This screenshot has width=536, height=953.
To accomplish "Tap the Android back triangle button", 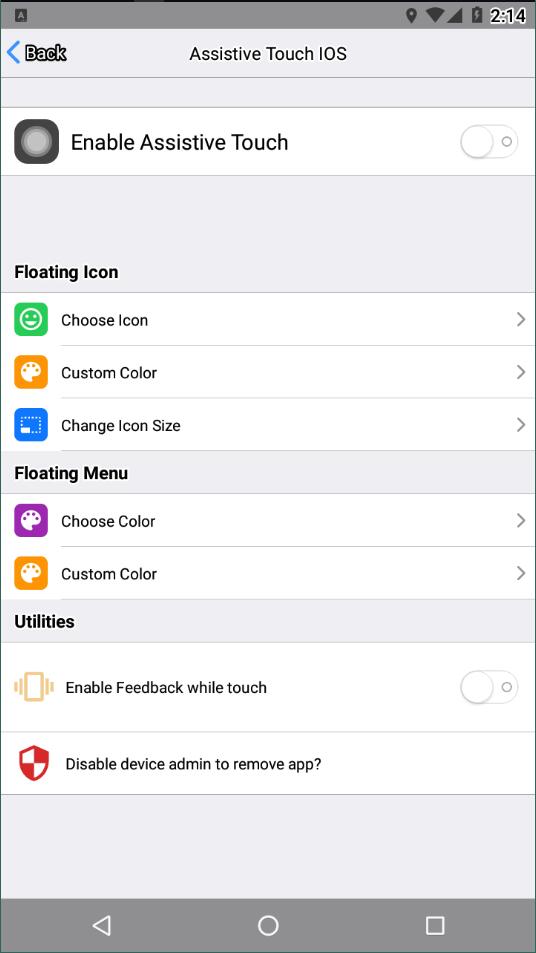I will 101,925.
